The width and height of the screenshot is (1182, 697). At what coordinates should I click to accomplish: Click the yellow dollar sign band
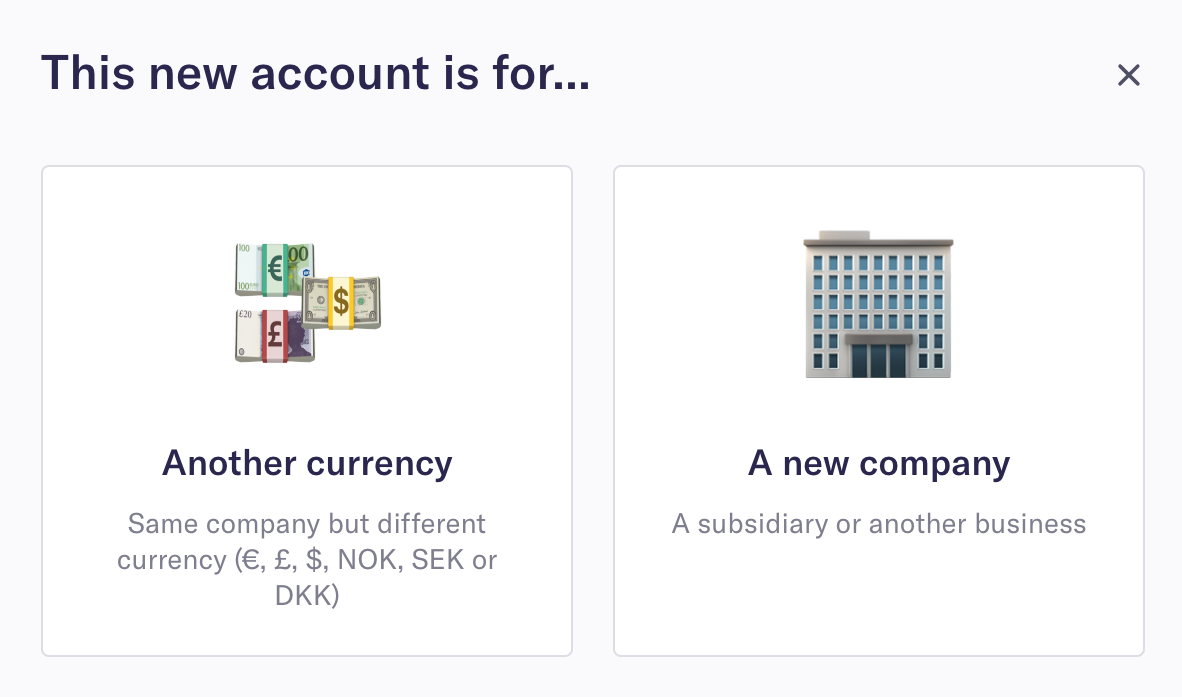pos(341,303)
